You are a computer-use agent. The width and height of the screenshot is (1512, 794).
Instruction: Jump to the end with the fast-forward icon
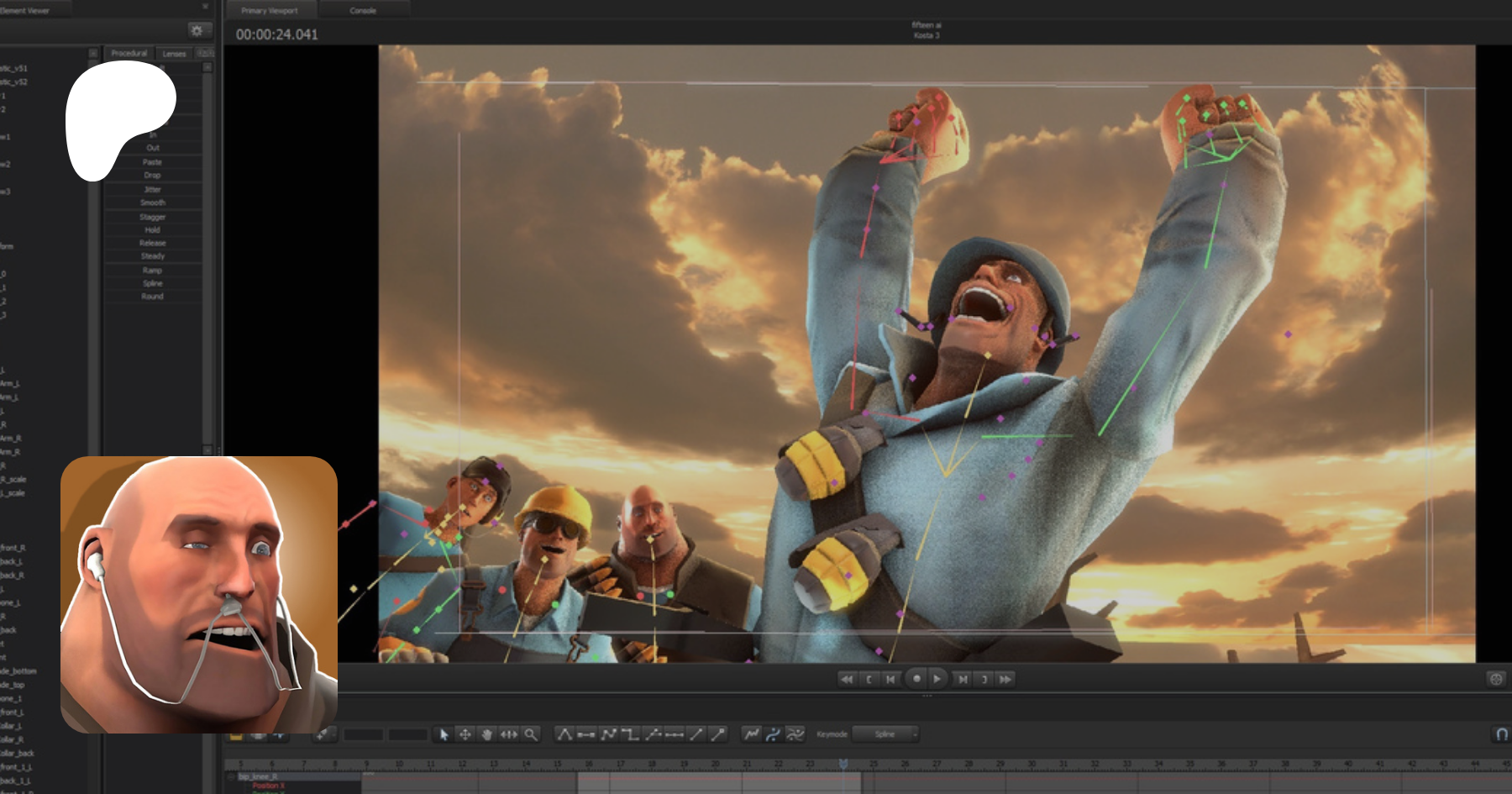click(x=1005, y=679)
